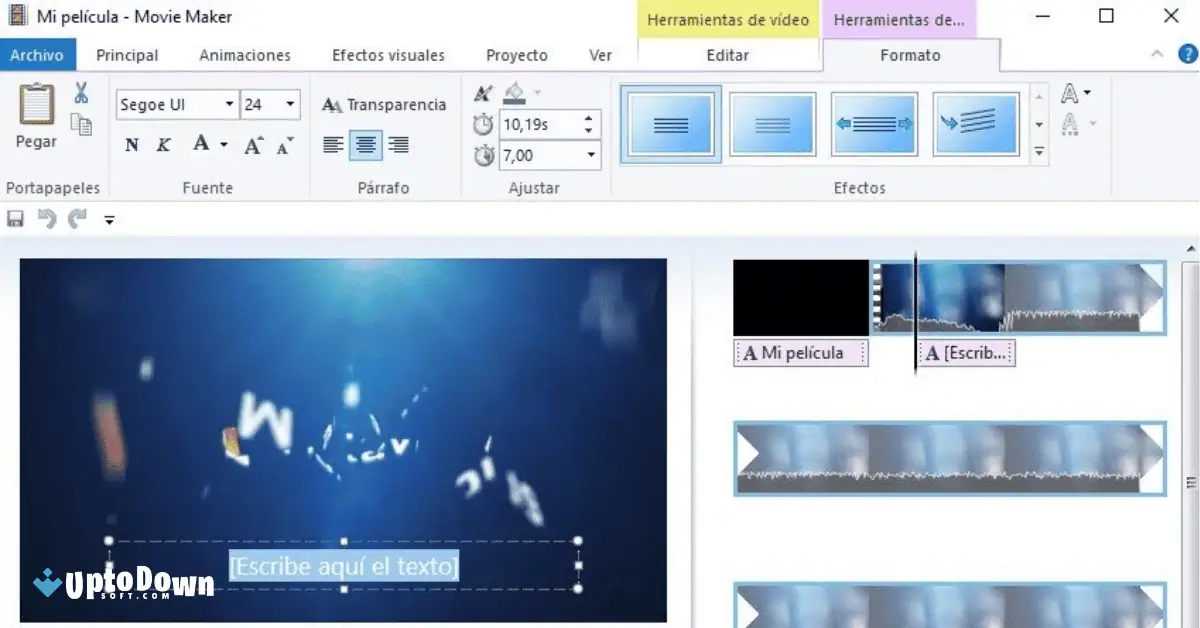Select the scroll-from-left text effect
This screenshot has width=1200, height=628.
pos(874,122)
